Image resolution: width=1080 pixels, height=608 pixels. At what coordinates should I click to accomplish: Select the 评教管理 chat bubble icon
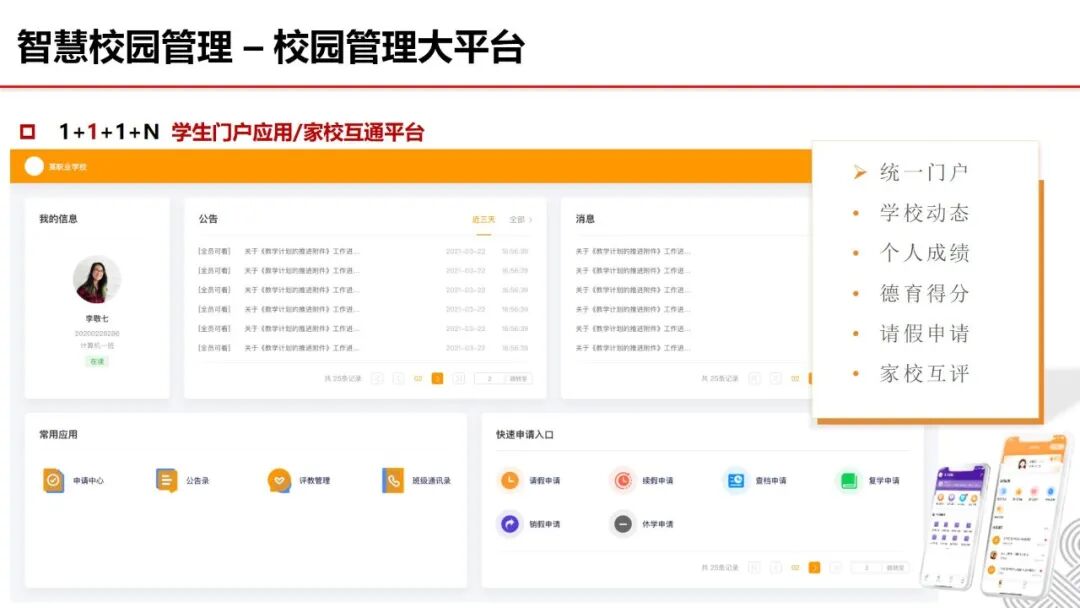tap(277, 480)
